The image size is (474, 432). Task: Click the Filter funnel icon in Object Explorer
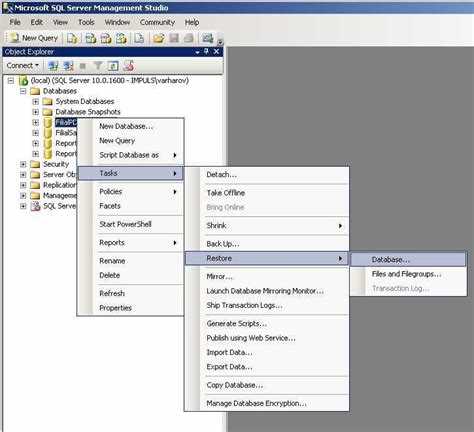pyautogui.click(x=98, y=66)
